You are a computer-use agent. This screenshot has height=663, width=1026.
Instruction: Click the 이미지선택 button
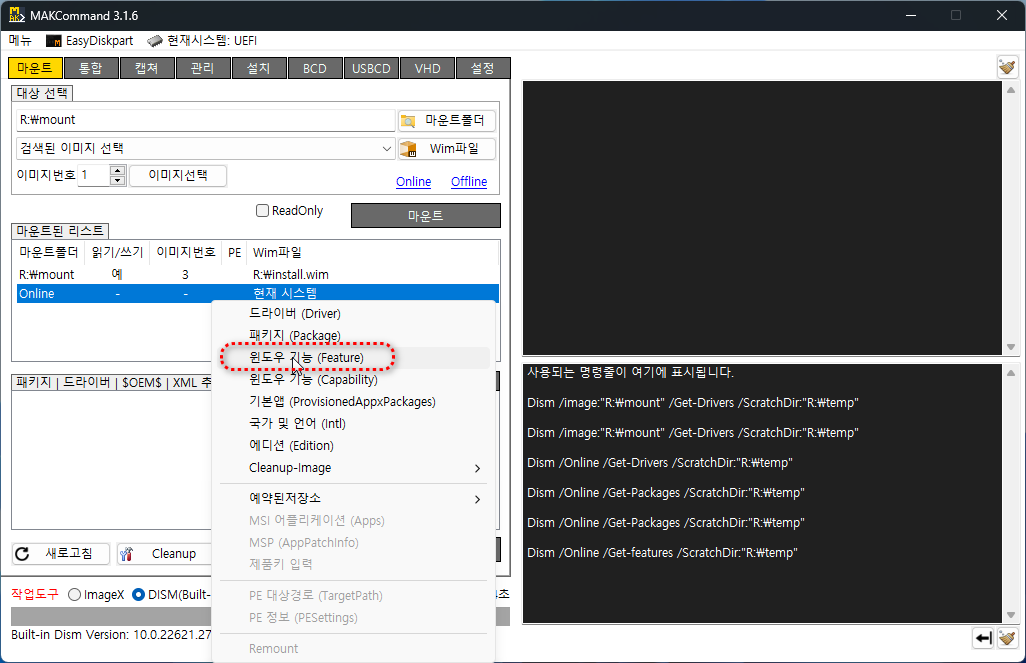pos(178,175)
